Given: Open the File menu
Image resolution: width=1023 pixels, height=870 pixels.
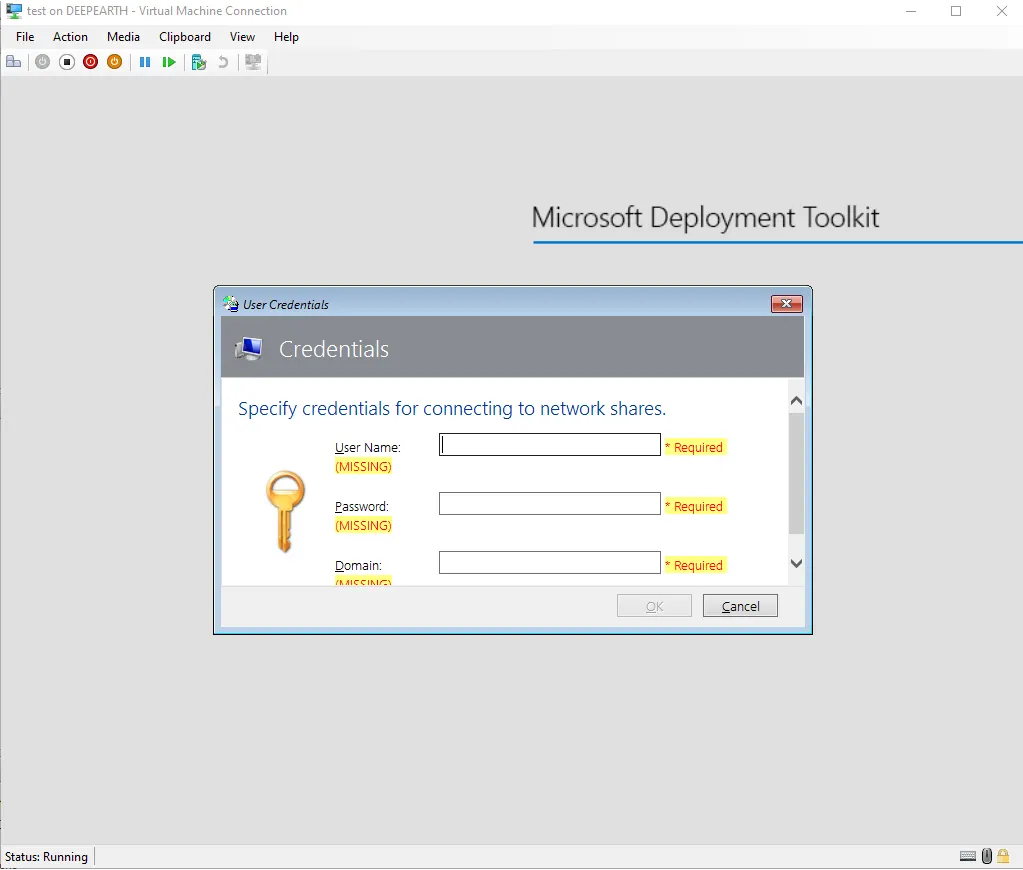Looking at the screenshot, I should coord(25,37).
